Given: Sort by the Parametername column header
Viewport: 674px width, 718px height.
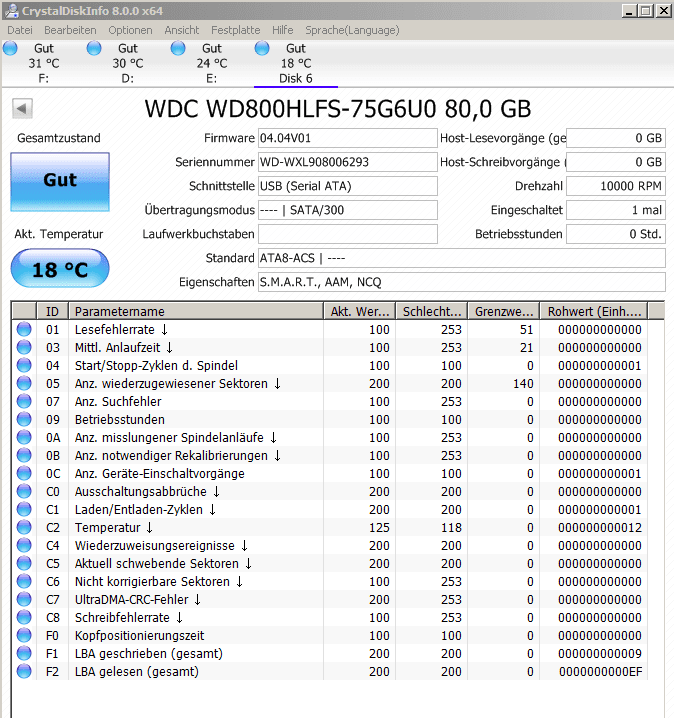Looking at the screenshot, I should coord(196,311).
